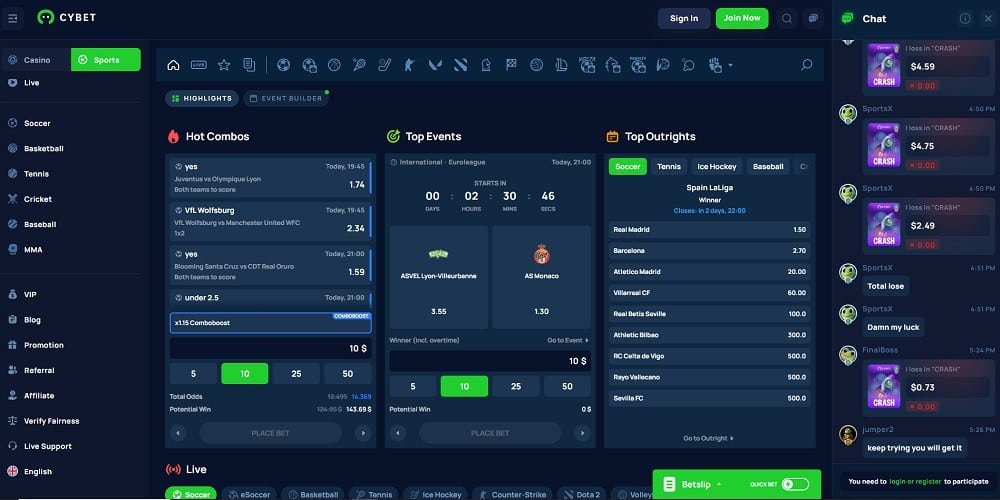Select the chess knight icon
The height and width of the screenshot is (500, 1000).
(x=486, y=65)
